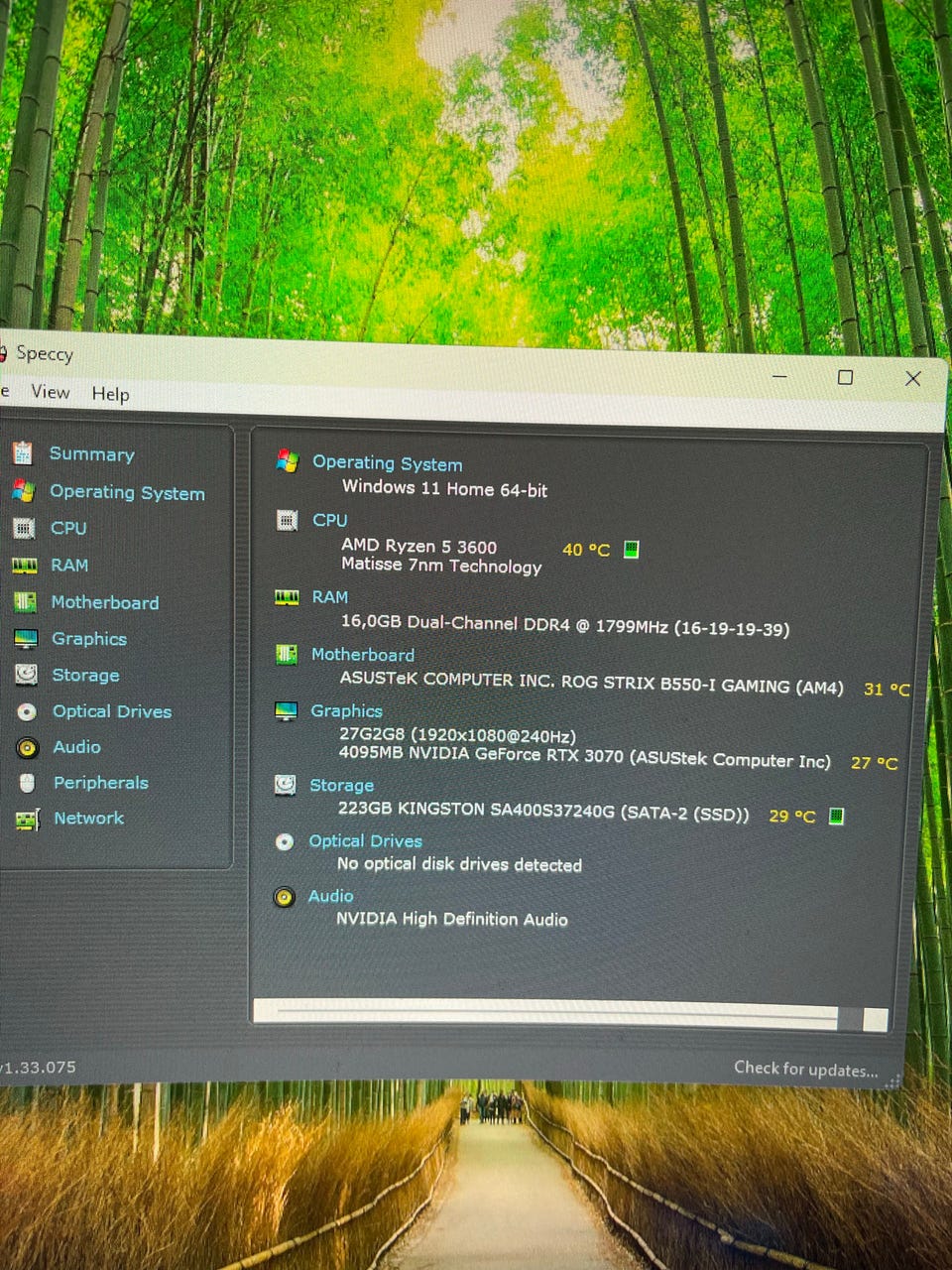The width and height of the screenshot is (952, 1270).
Task: Select Graphics in the sidebar
Action: pyautogui.click(x=89, y=639)
